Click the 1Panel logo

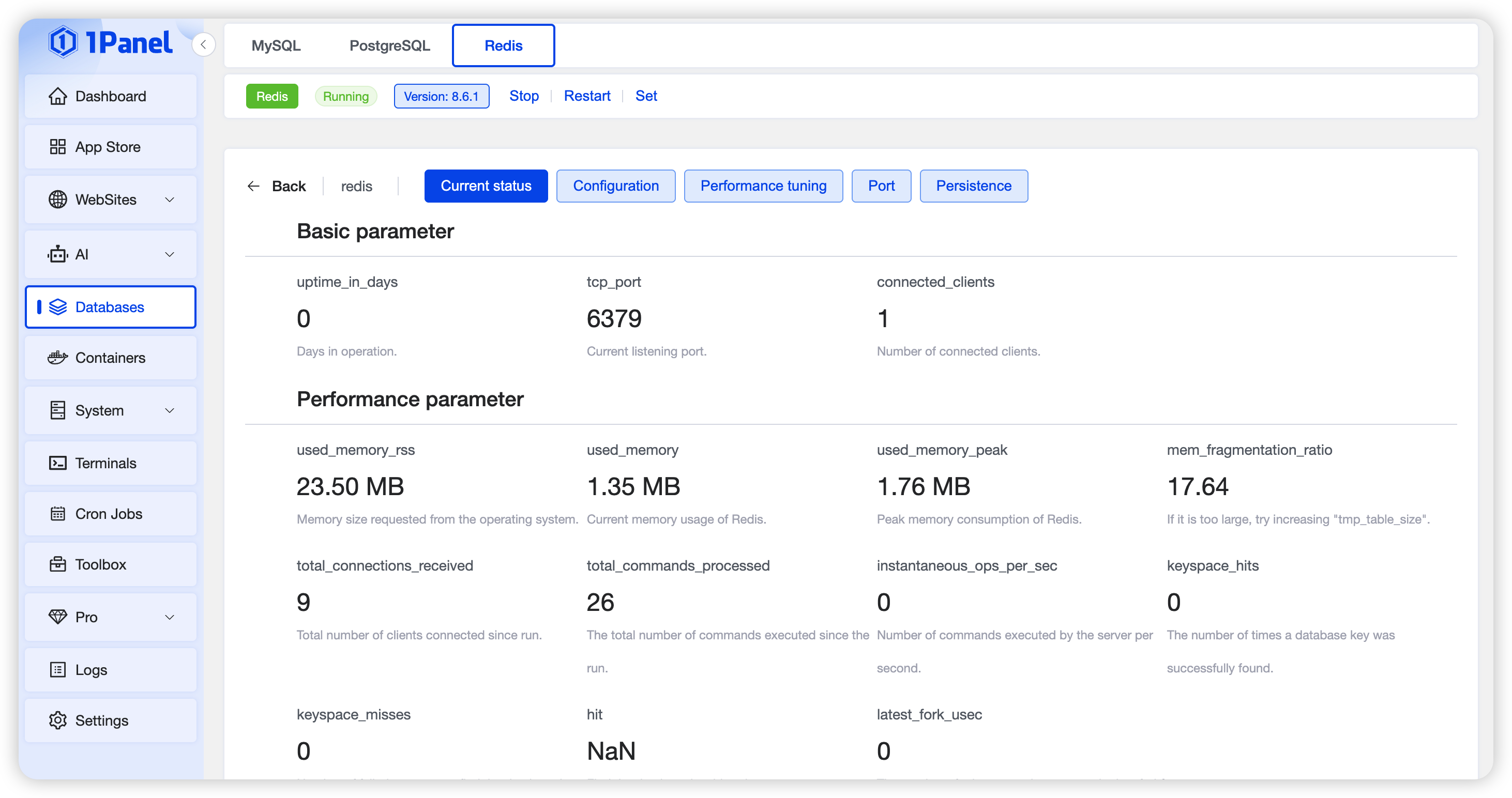(x=110, y=42)
